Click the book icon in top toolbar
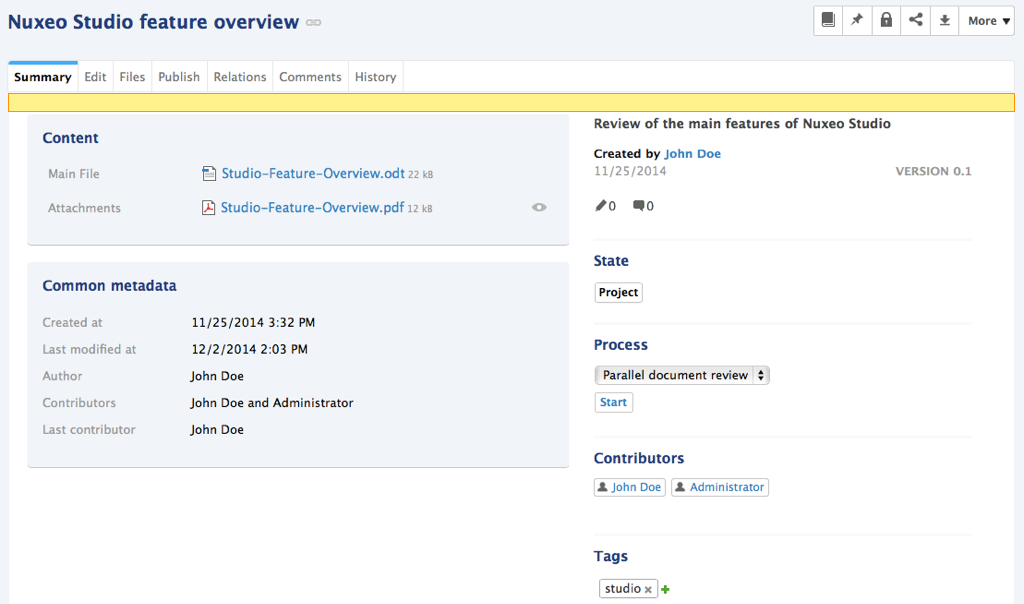Screen dimensions: 1024x604 [x=828, y=20]
